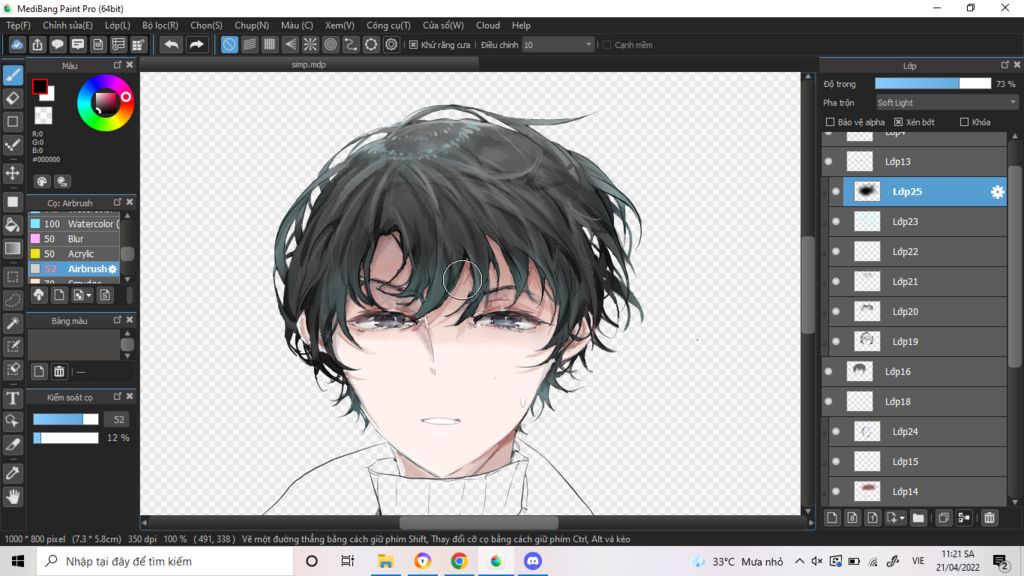
Task: Open the Pha trộn Soft Light dropdown
Action: click(947, 103)
